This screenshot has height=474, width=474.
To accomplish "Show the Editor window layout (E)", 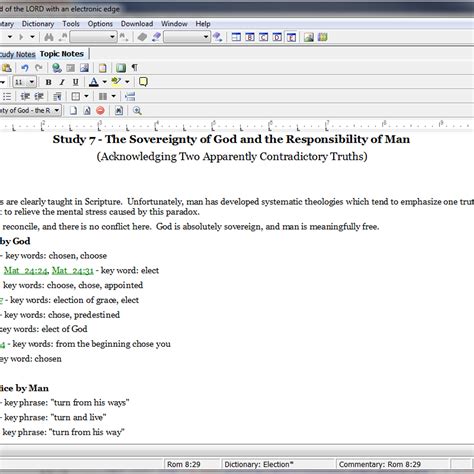I will 291,37.
